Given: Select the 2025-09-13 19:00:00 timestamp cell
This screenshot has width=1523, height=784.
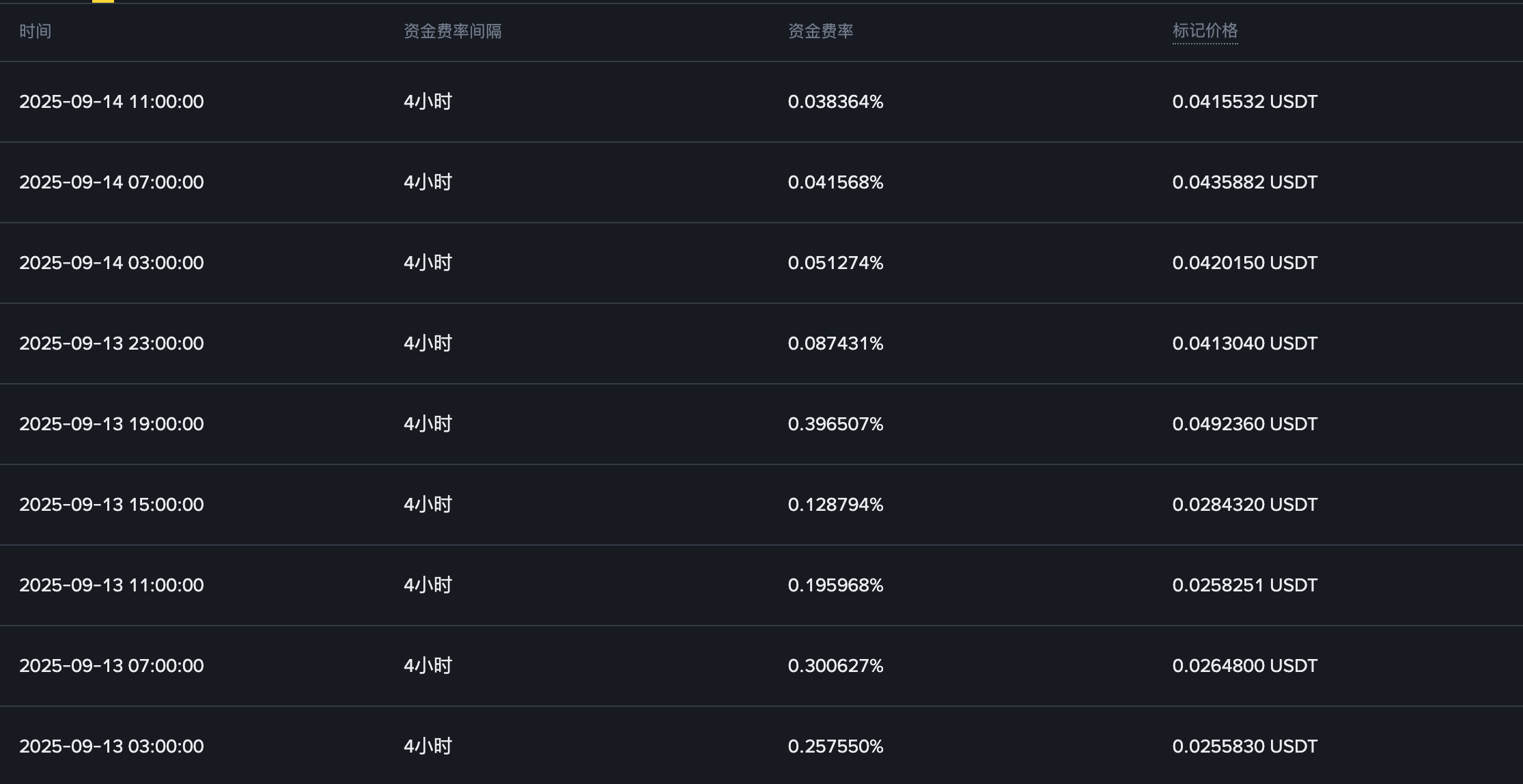Looking at the screenshot, I should (x=111, y=424).
